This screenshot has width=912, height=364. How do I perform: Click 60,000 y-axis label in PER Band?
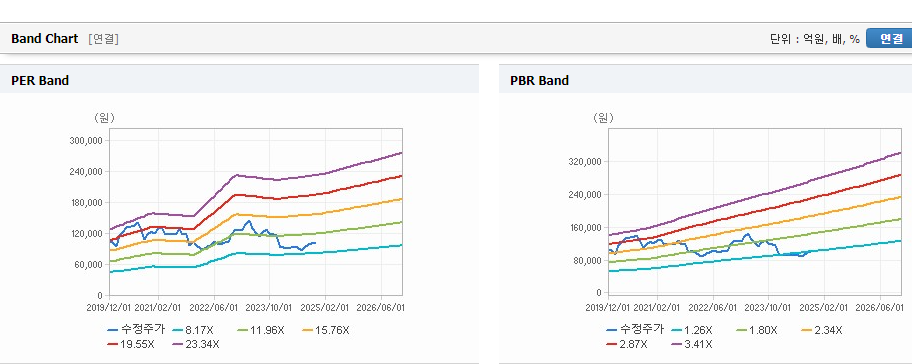(88, 265)
